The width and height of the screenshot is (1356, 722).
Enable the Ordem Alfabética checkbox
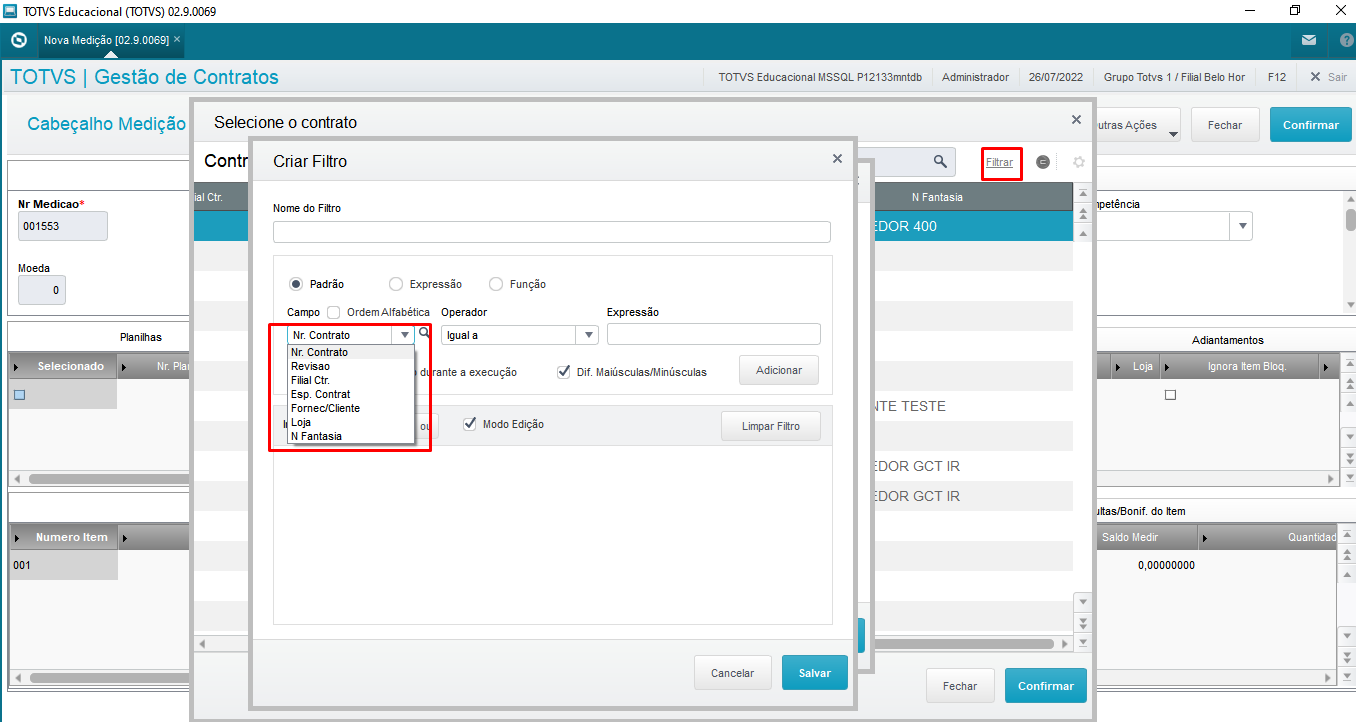point(334,312)
